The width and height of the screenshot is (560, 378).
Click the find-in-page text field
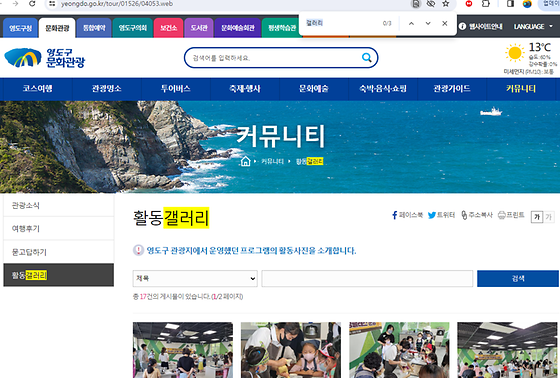click(x=341, y=23)
